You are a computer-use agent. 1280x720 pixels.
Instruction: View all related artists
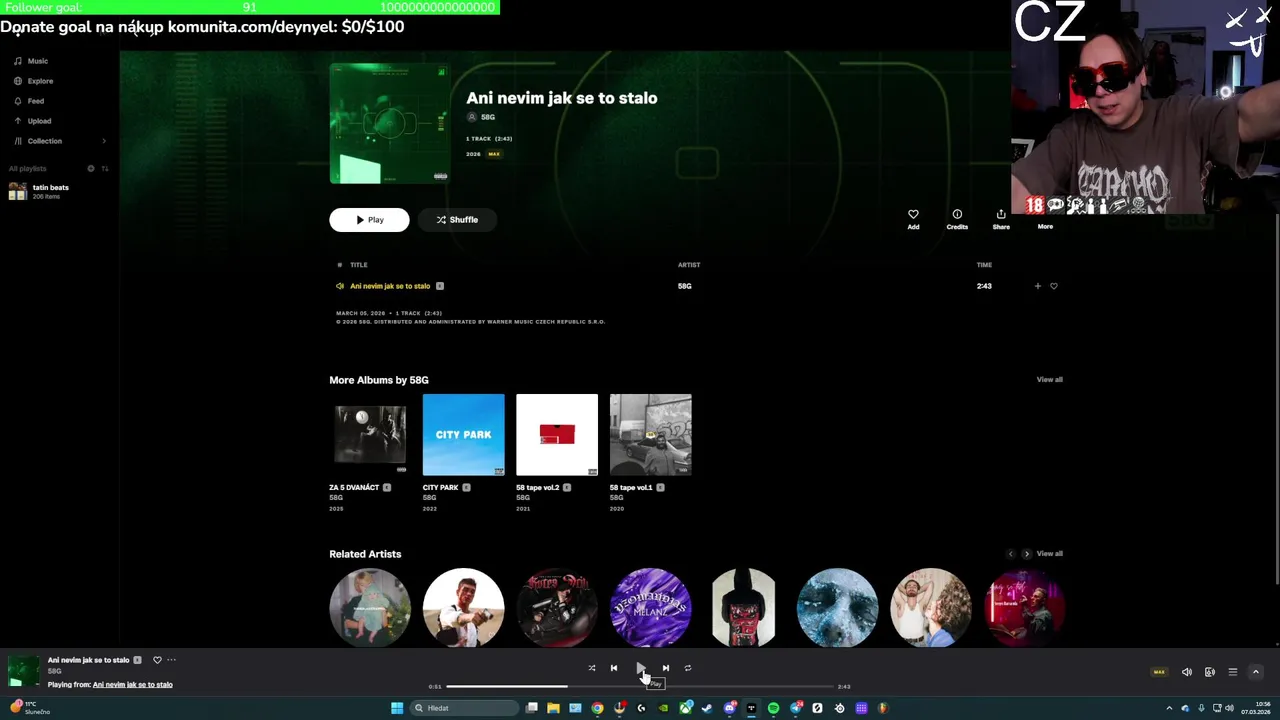[x=1049, y=554]
